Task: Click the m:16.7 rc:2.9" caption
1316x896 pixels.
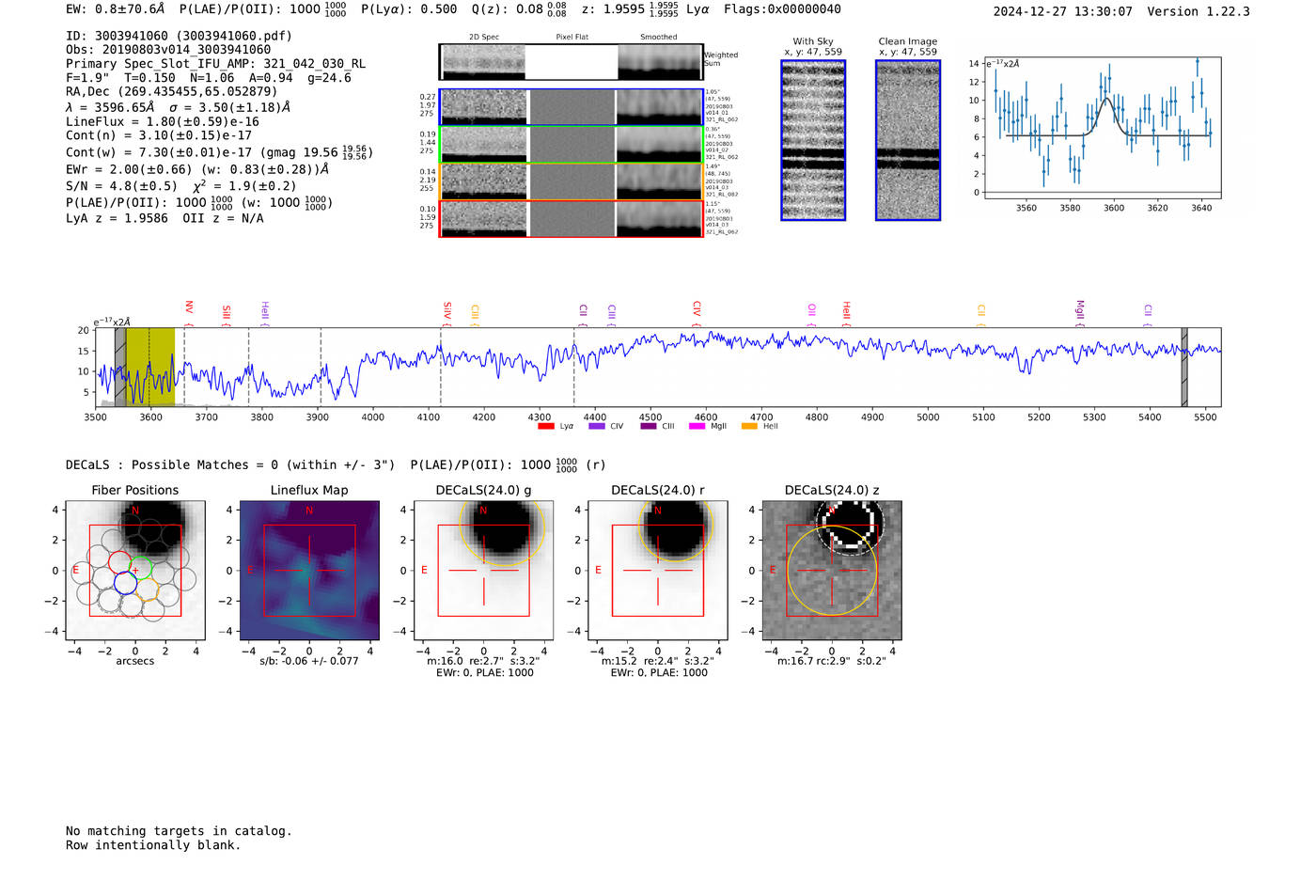Action: coord(832,661)
